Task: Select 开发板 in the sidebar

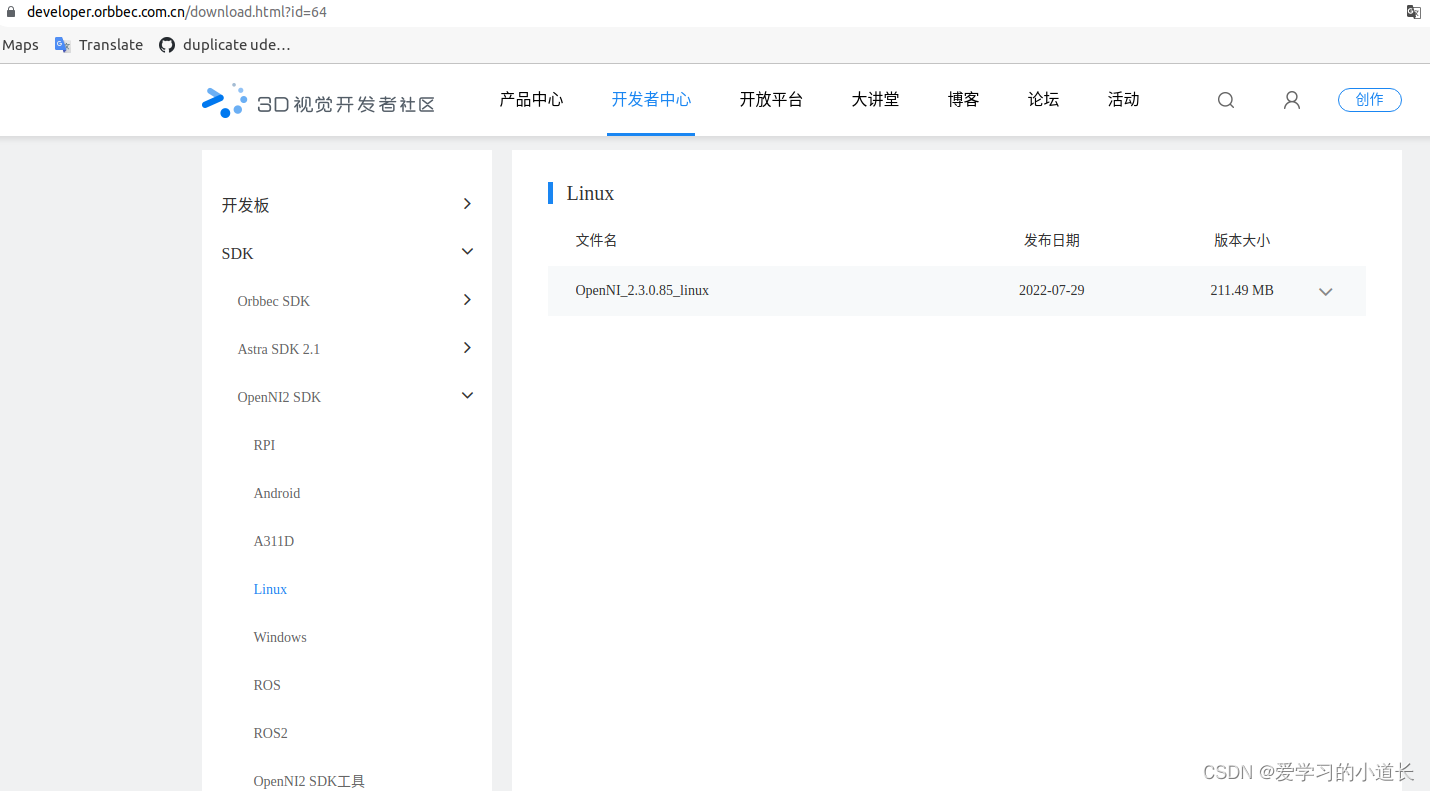Action: tap(245, 205)
